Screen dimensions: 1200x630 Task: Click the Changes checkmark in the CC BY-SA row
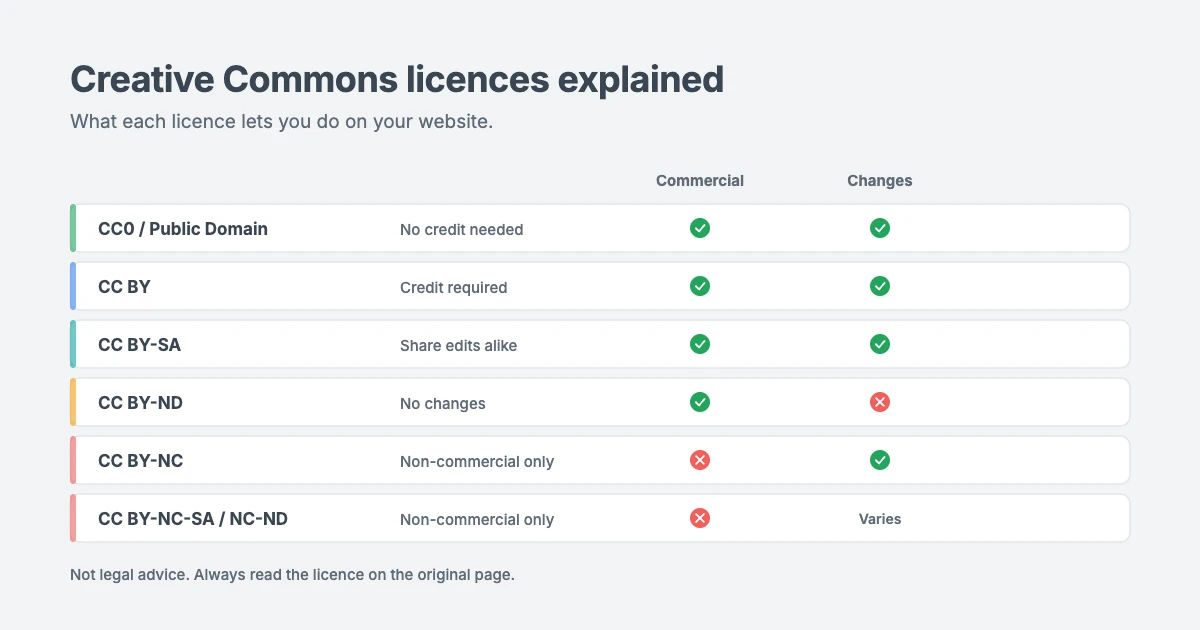880,344
